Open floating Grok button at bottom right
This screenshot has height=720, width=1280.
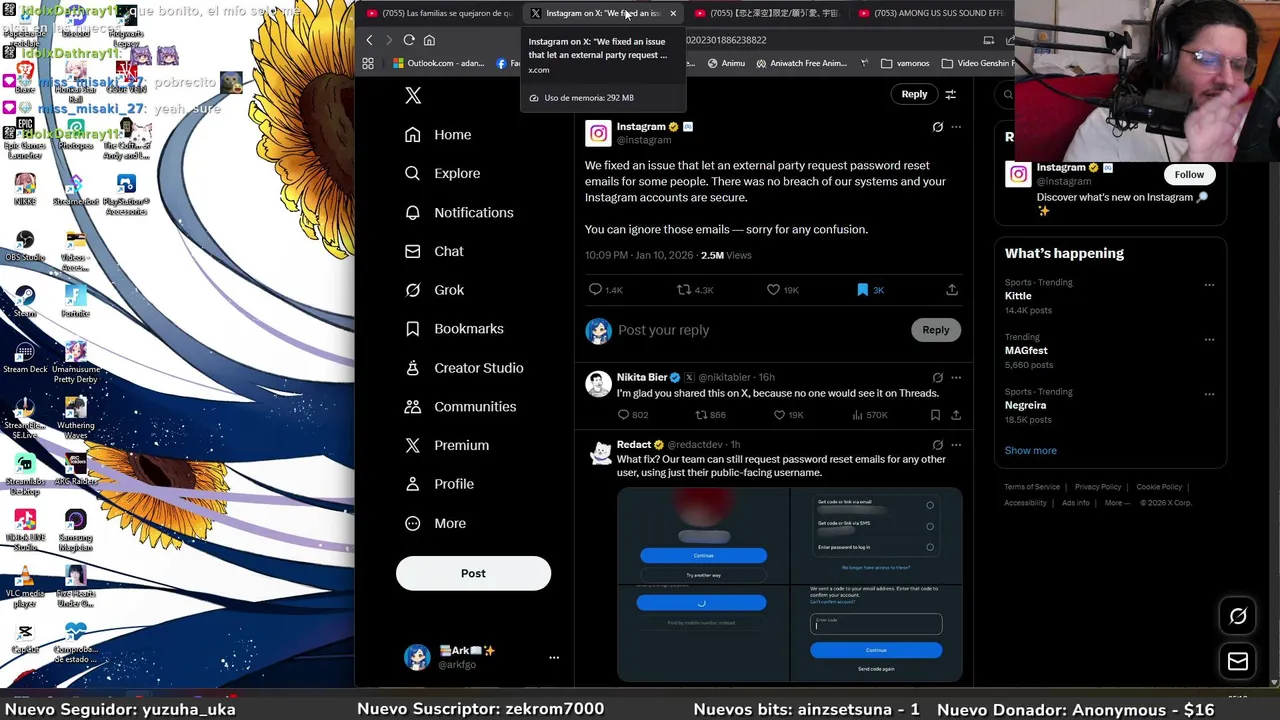coord(1238,617)
